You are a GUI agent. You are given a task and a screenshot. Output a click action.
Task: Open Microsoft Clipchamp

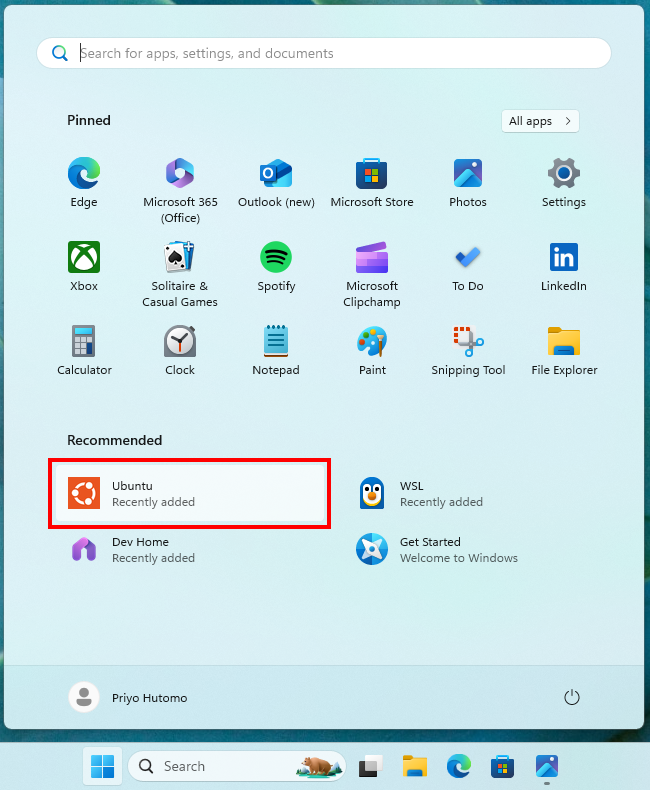pos(372,275)
